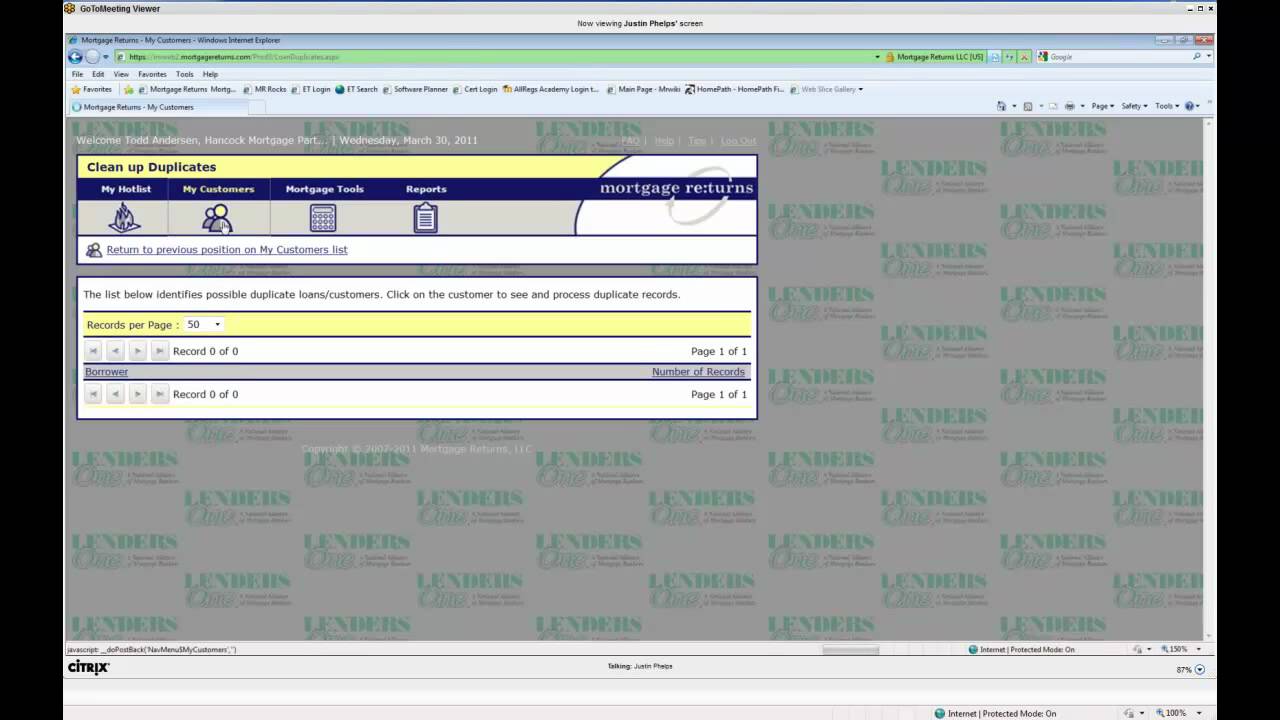Select the Mortgage Tools navigation tab
This screenshot has height=720, width=1280.
[325, 189]
